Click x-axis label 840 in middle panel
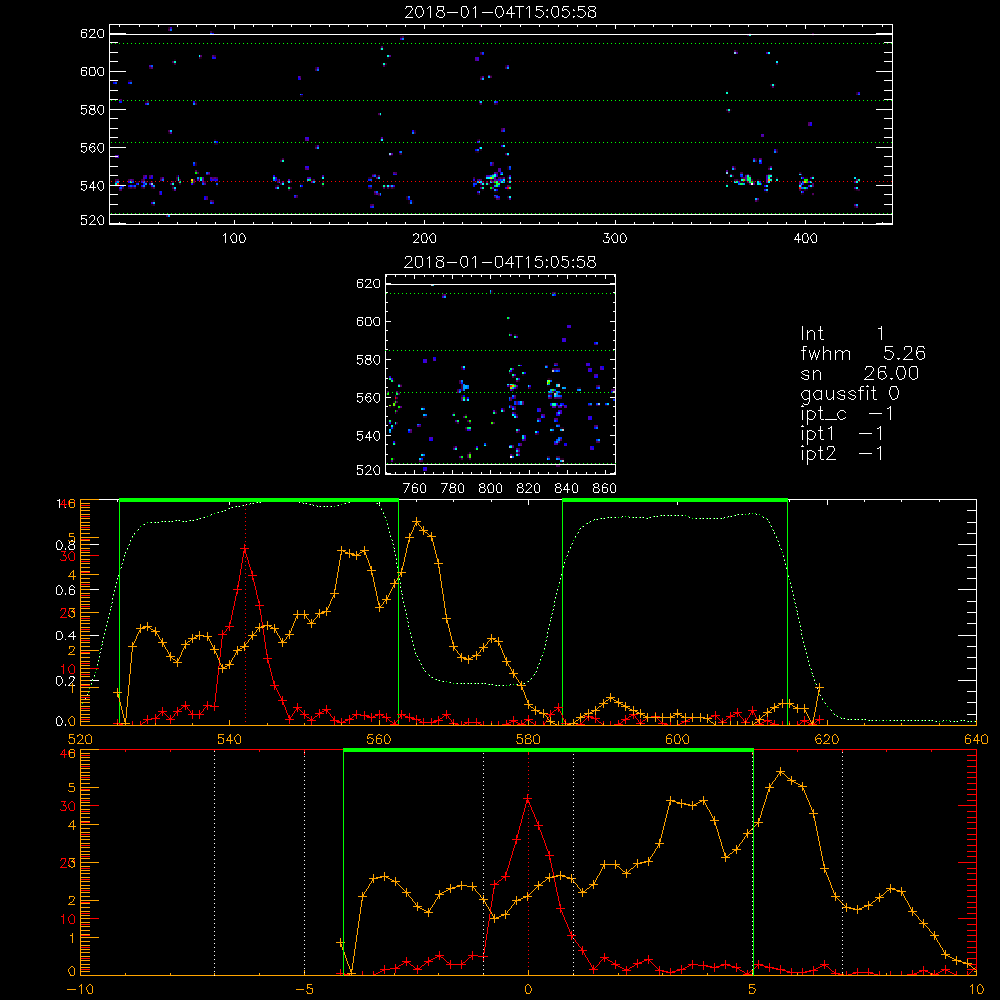Viewport: 1000px width, 1000px height. [566, 489]
